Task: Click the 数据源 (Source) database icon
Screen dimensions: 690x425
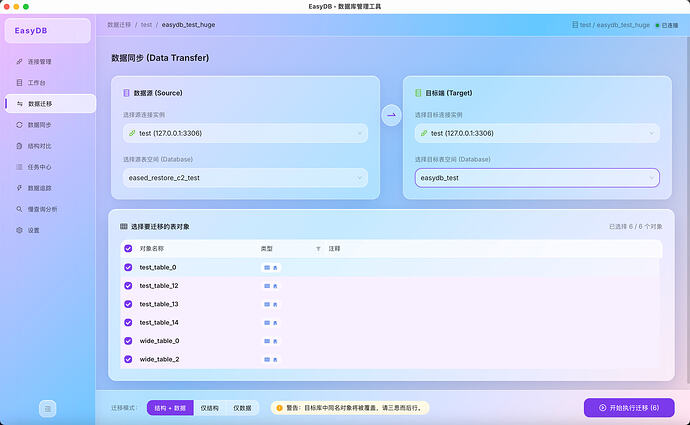Action: point(126,93)
